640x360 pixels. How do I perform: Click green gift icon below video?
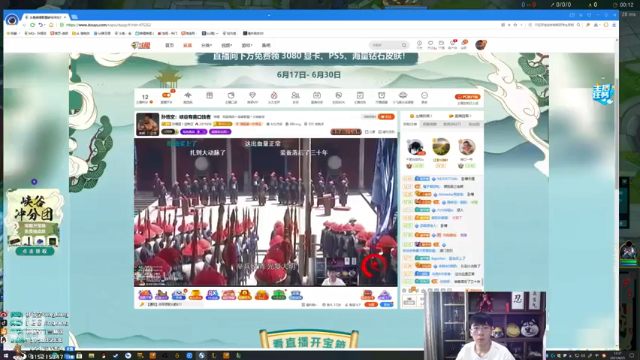[x=278, y=294]
